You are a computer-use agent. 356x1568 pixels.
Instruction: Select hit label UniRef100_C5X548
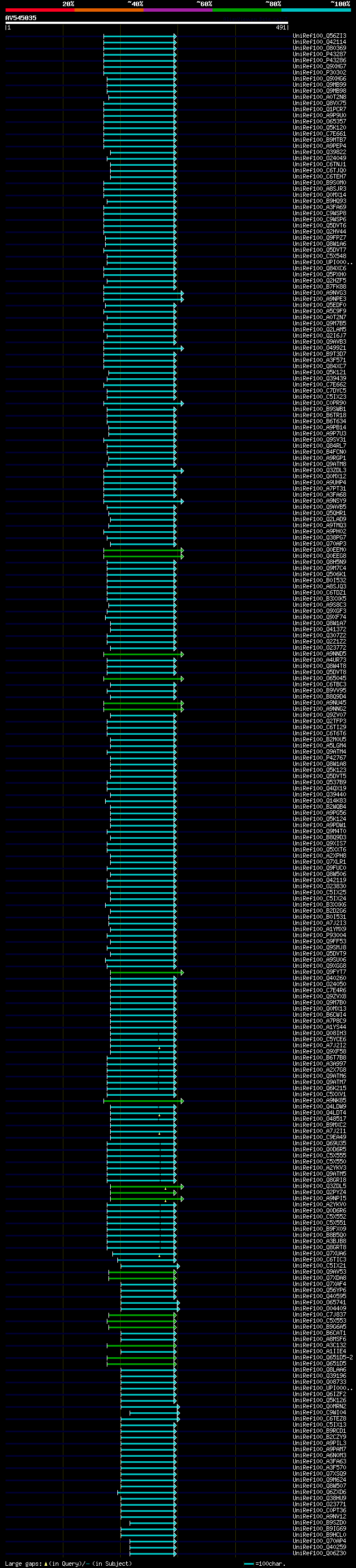[x=319, y=256]
